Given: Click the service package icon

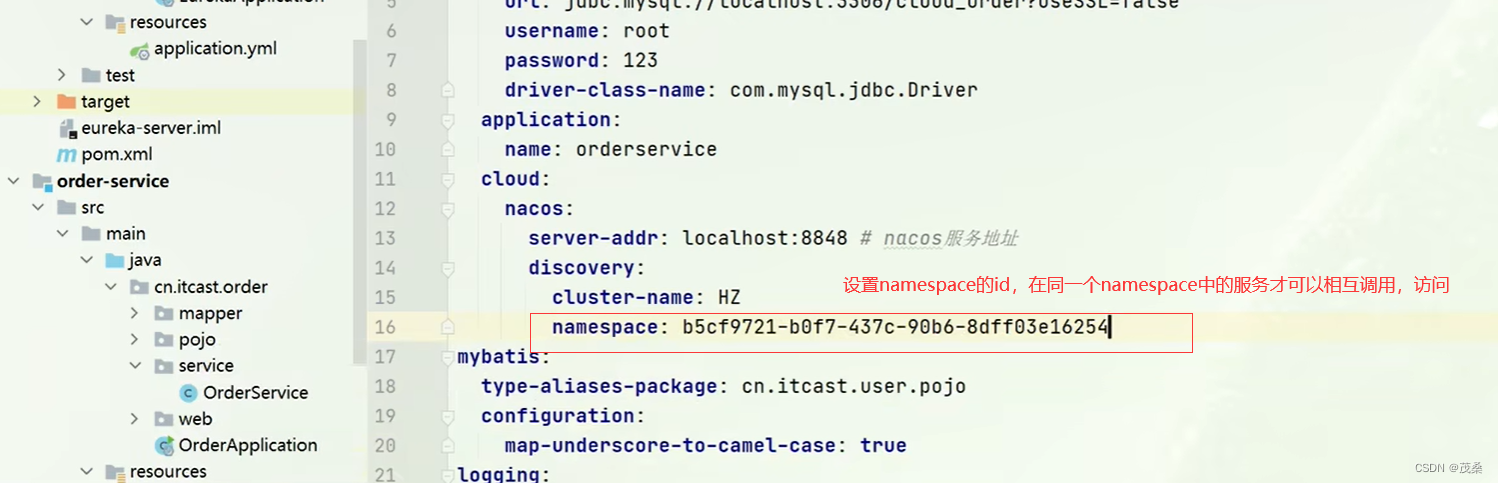Looking at the screenshot, I should [x=164, y=366].
